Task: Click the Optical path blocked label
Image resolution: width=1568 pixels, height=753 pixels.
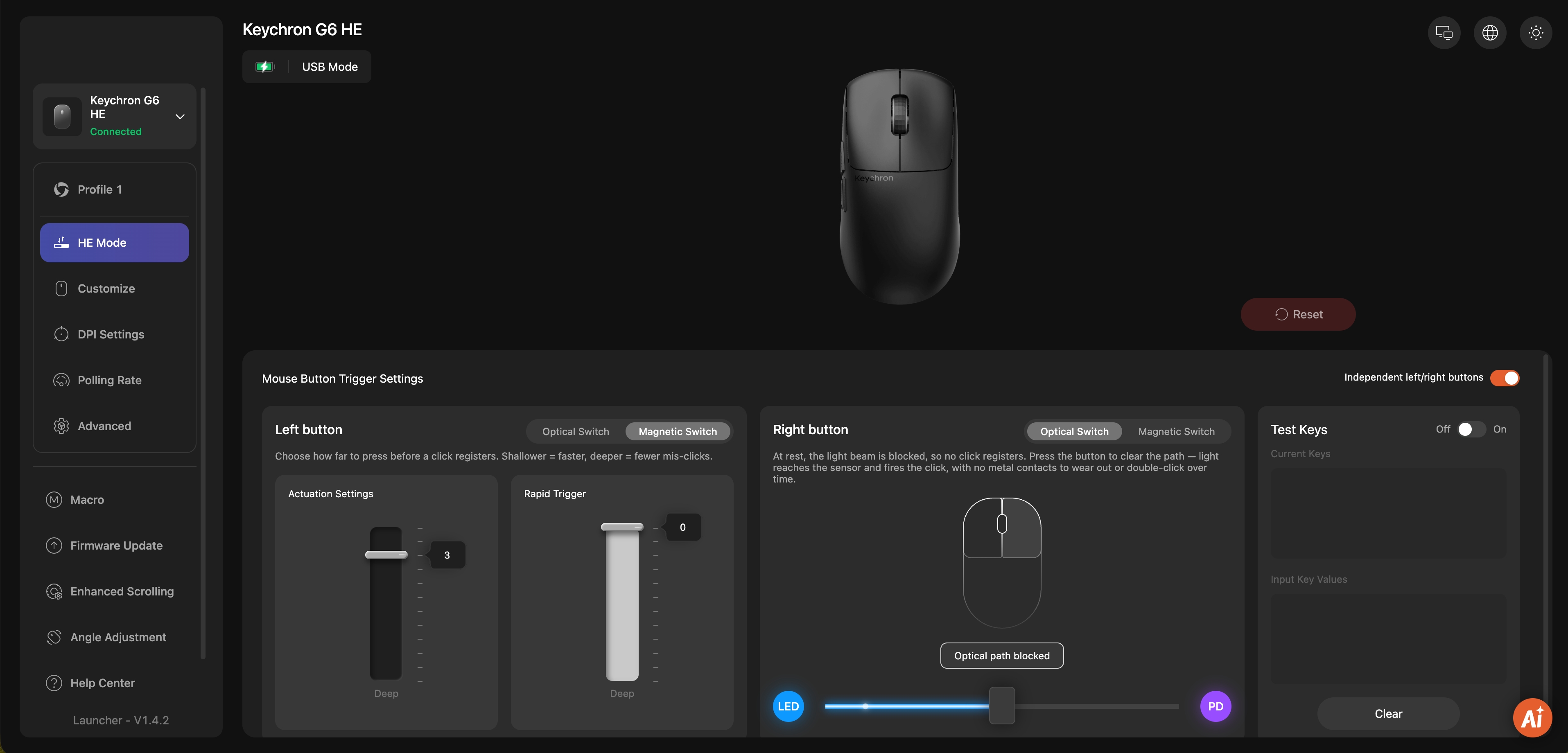Action: [1002, 656]
